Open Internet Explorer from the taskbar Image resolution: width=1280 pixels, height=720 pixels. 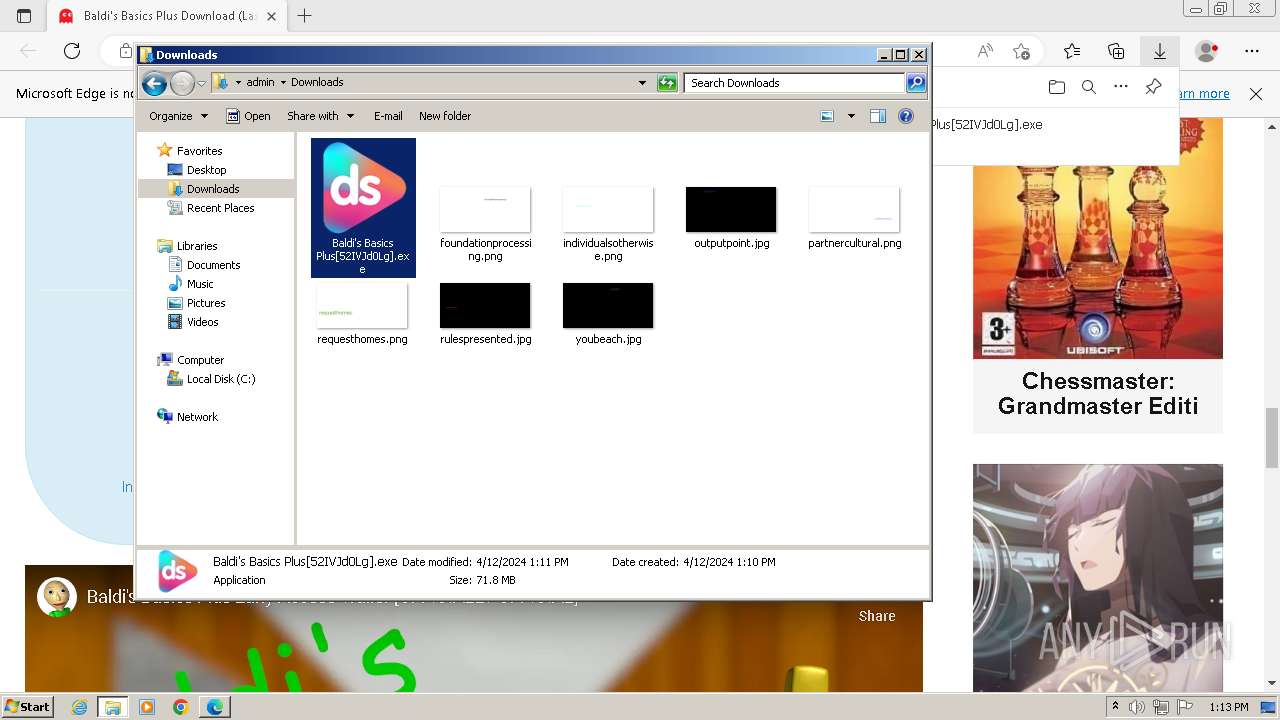click(79, 707)
